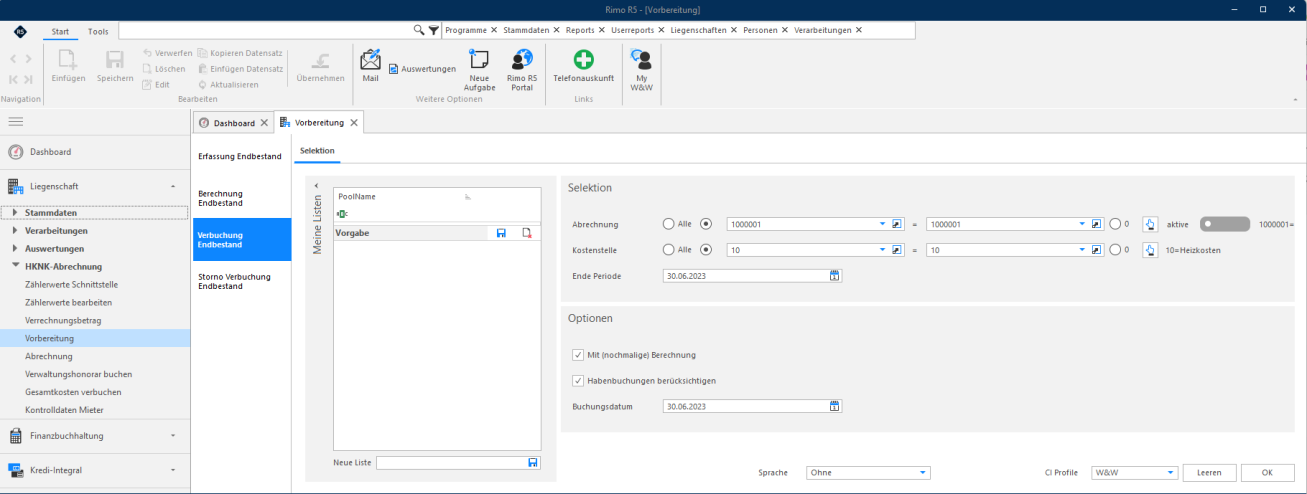
Task: Open My W&W
Action: [640, 70]
